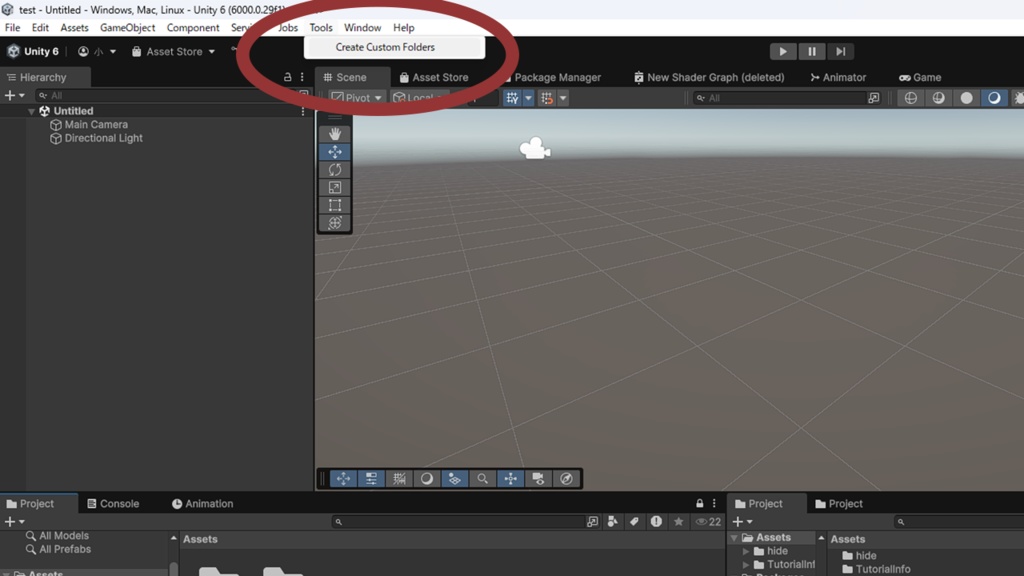Image resolution: width=1024 pixels, height=576 pixels.
Task: Toggle the Move tool in Scene overlay
Action: [335, 151]
